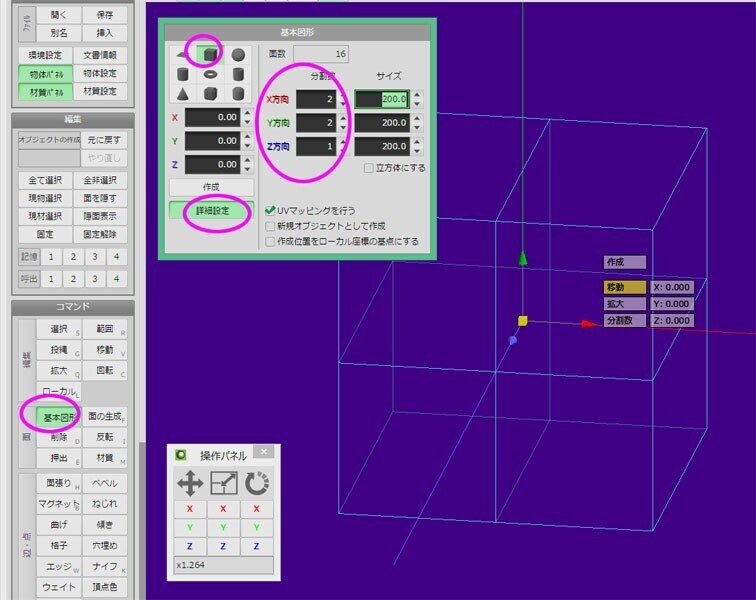756x600 pixels.
Task: Increase X position value with up arrow
Action: coord(247,113)
